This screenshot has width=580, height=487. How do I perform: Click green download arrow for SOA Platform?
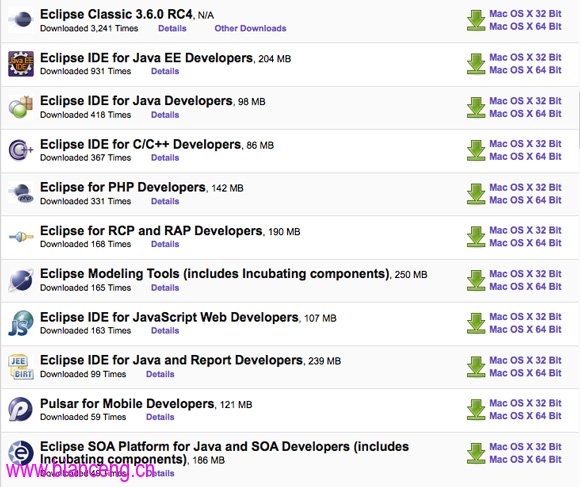point(476,453)
